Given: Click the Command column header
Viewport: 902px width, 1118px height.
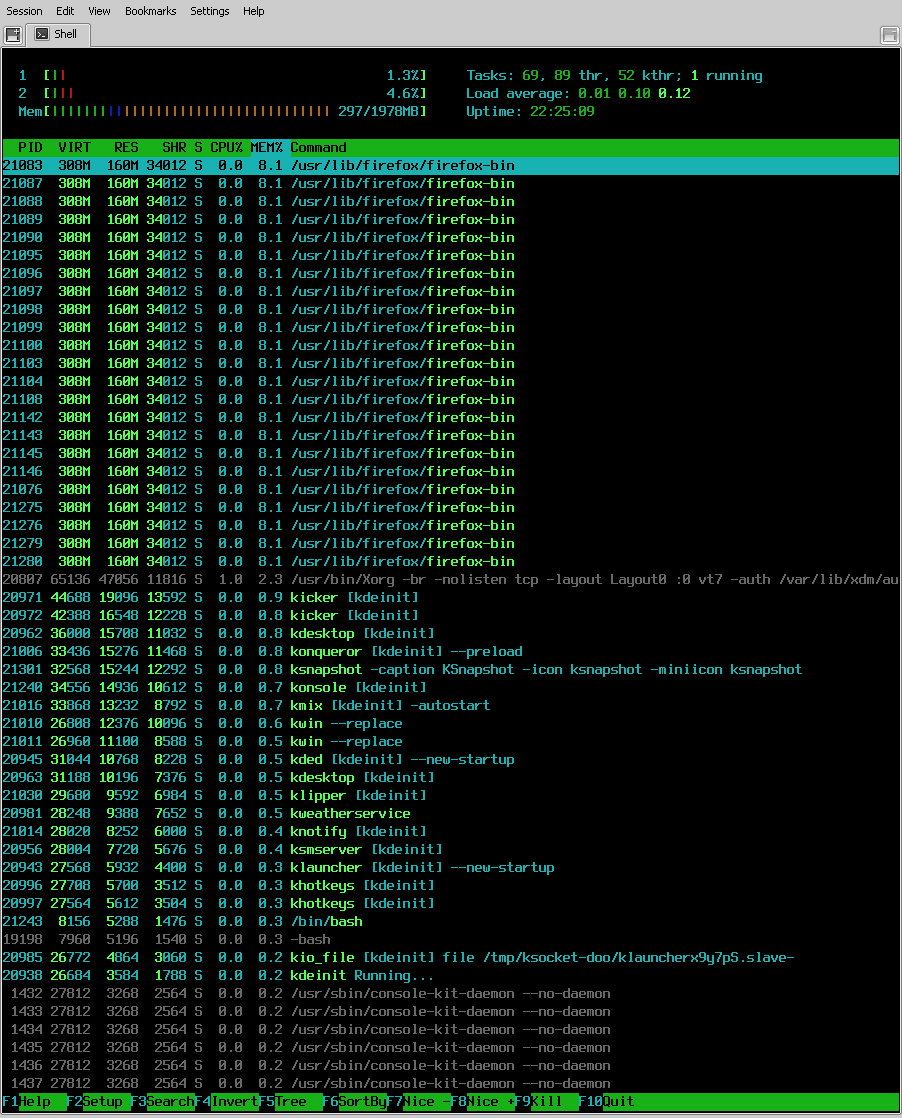Looking at the screenshot, I should (318, 148).
